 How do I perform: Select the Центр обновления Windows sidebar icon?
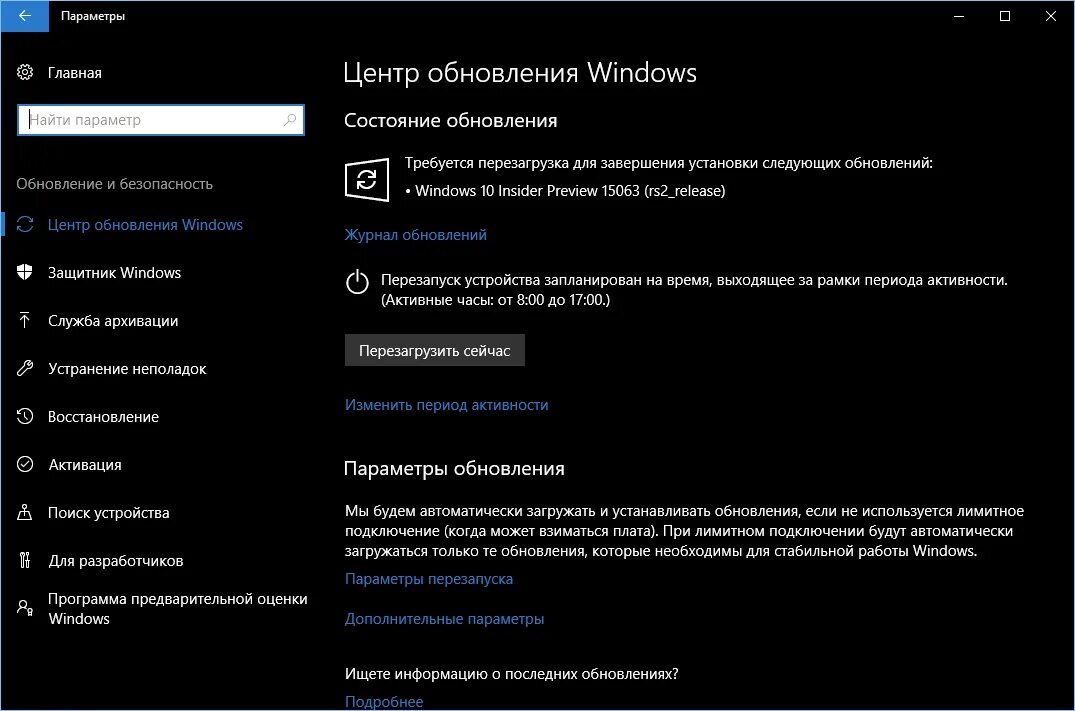coord(26,224)
